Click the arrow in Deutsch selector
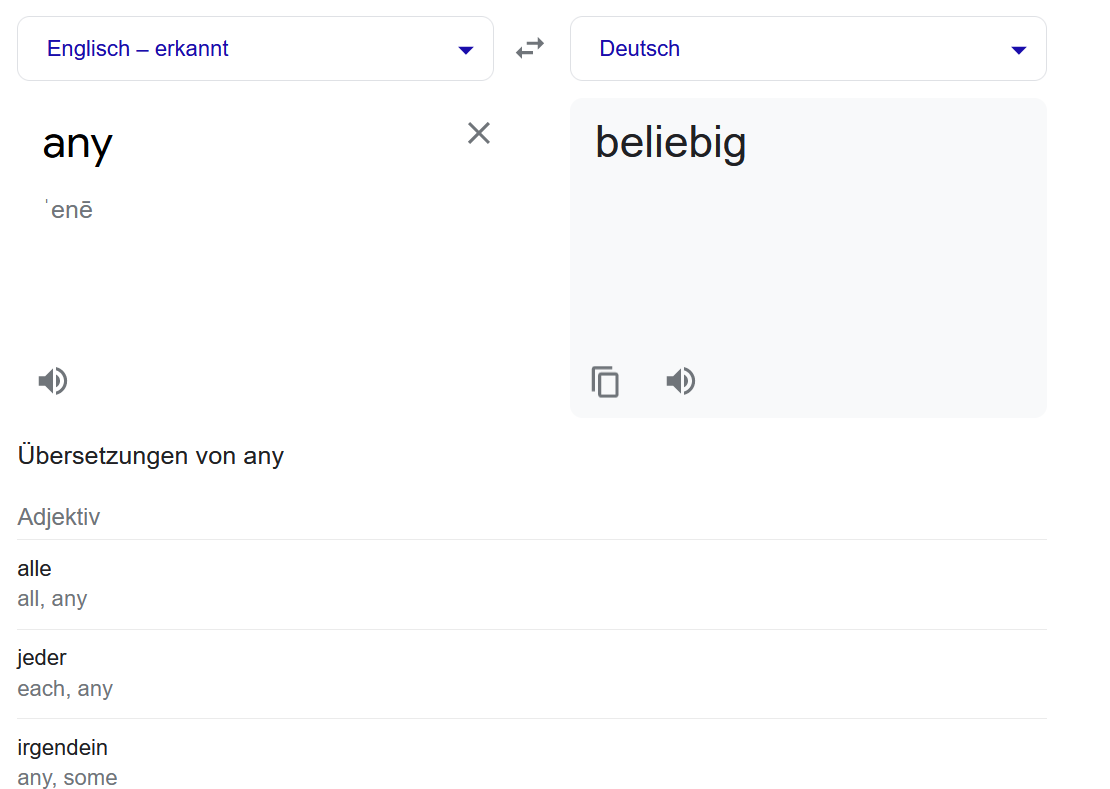The image size is (1110, 789). 1019,50
